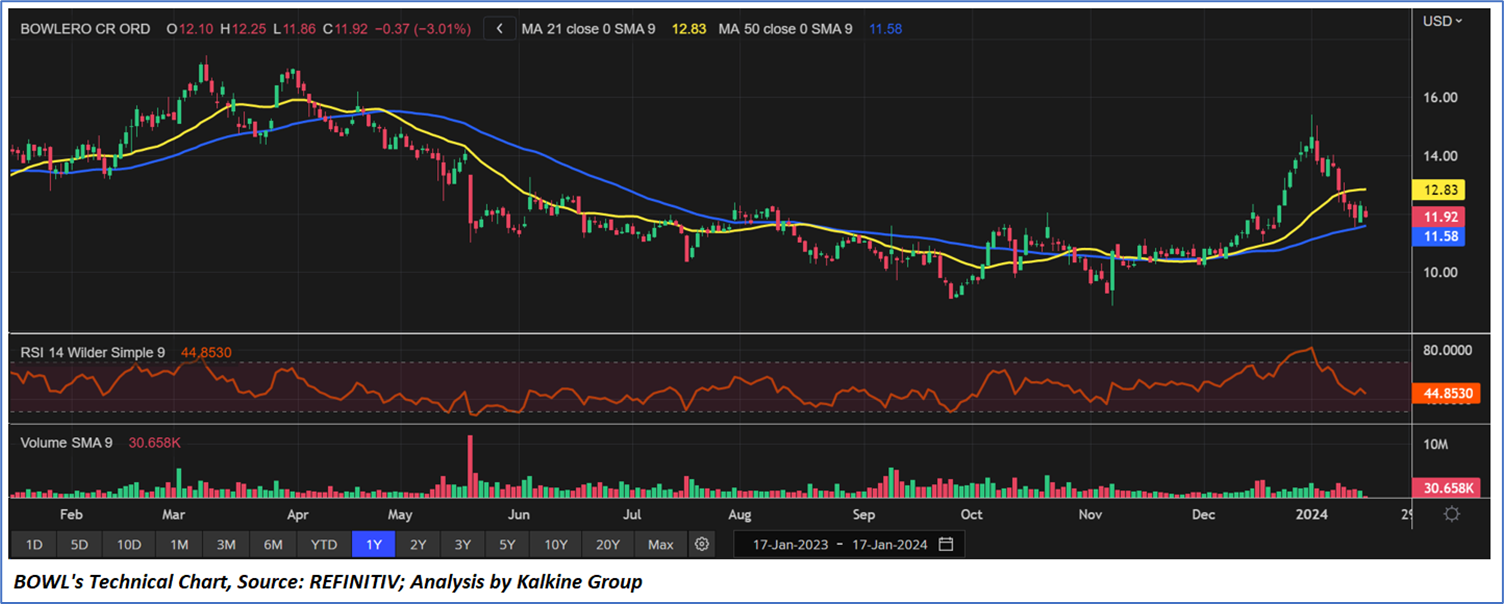The width and height of the screenshot is (1504, 604).
Task: Click the 14.00 price axis label
Action: [x=1440, y=156]
